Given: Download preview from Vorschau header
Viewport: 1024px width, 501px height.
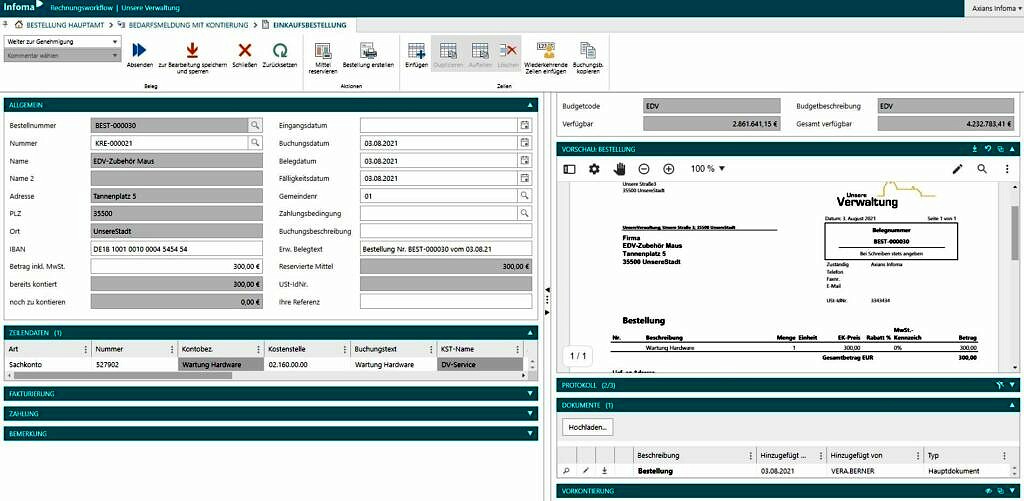Looking at the screenshot, I should [975, 149].
